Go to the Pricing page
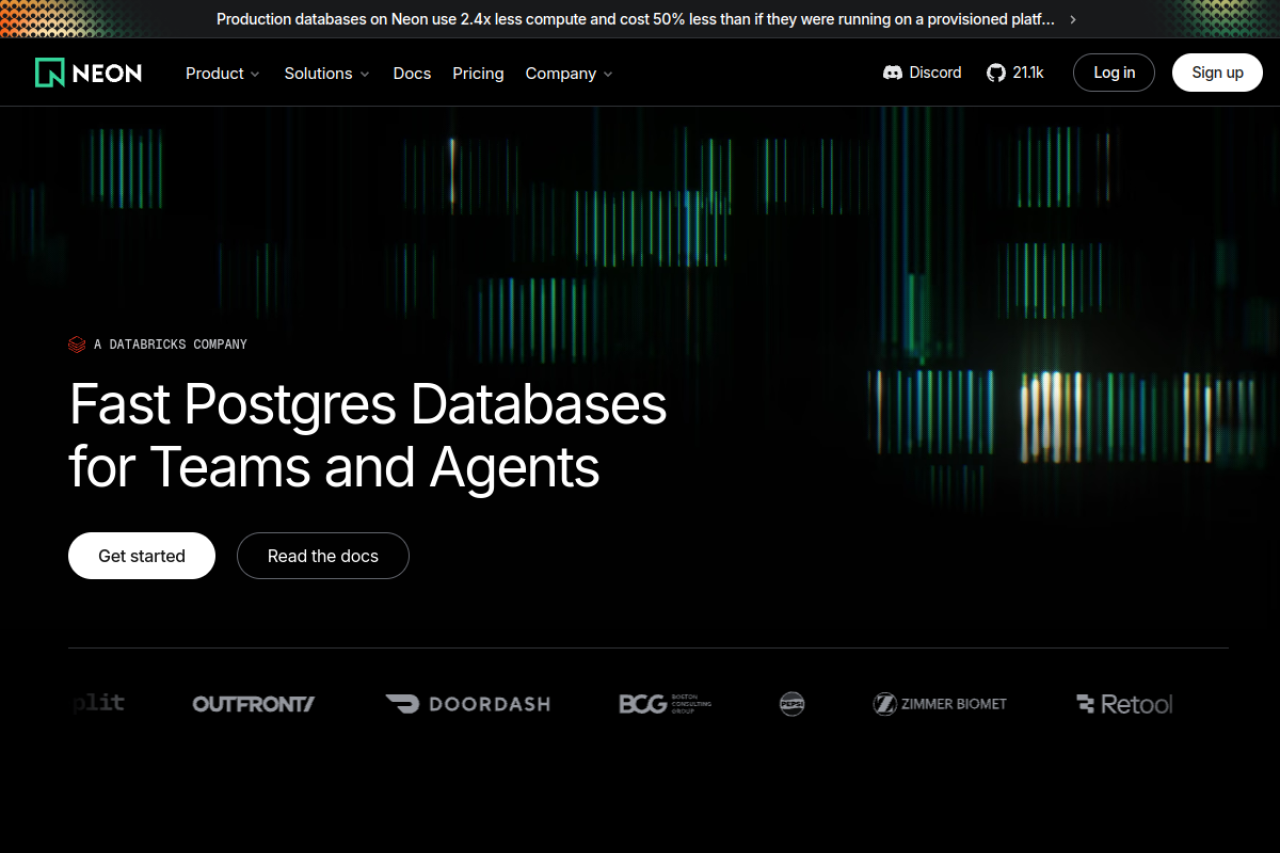The image size is (1280, 853). point(478,73)
